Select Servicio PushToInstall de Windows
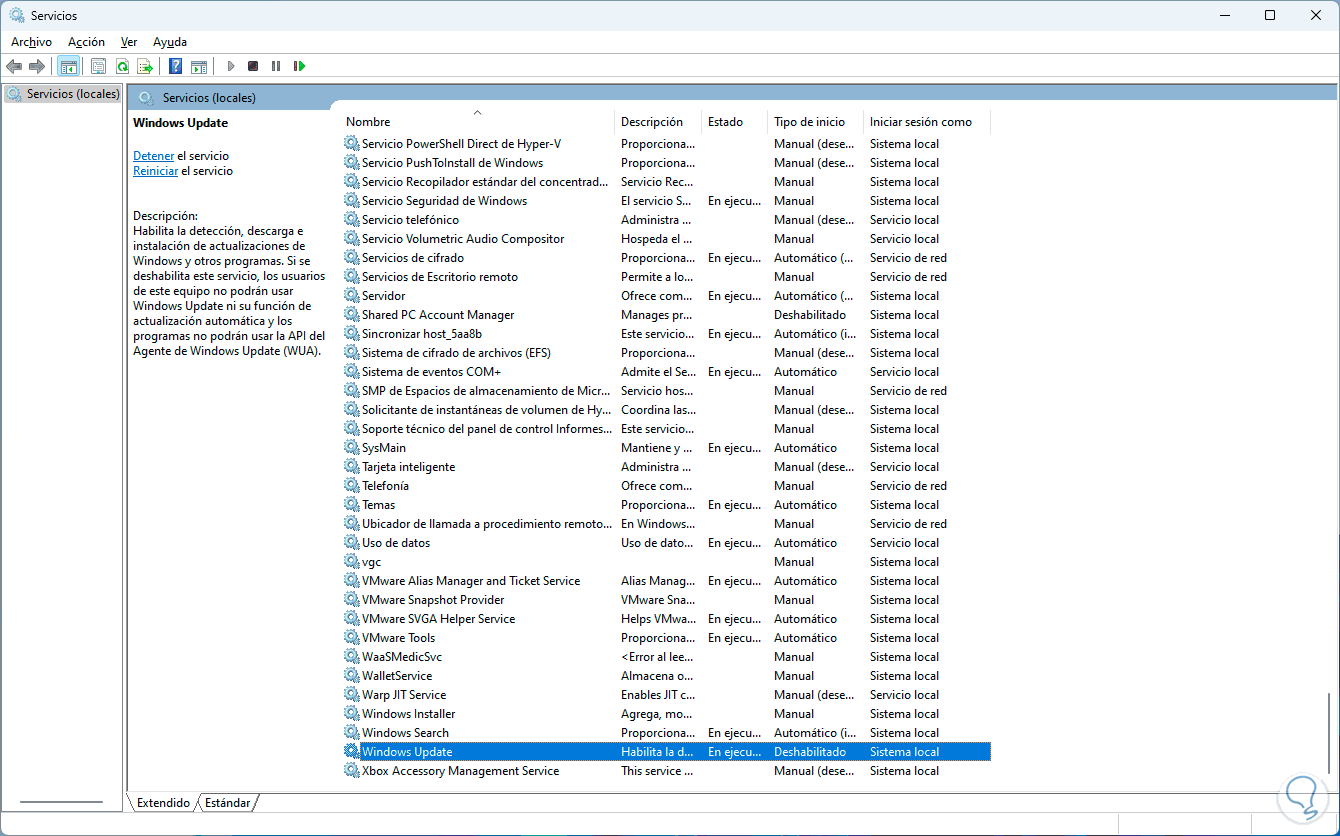The image size is (1340, 836). point(453,163)
